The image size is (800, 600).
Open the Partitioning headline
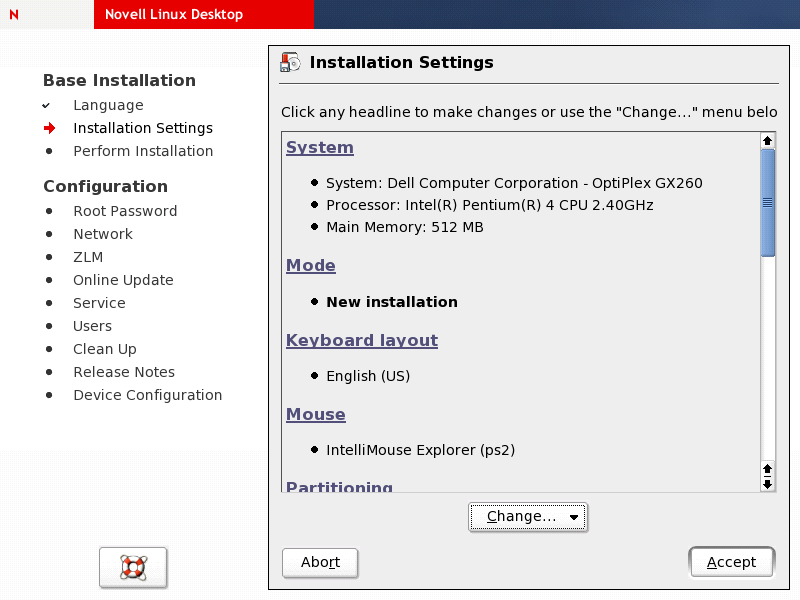click(339, 487)
